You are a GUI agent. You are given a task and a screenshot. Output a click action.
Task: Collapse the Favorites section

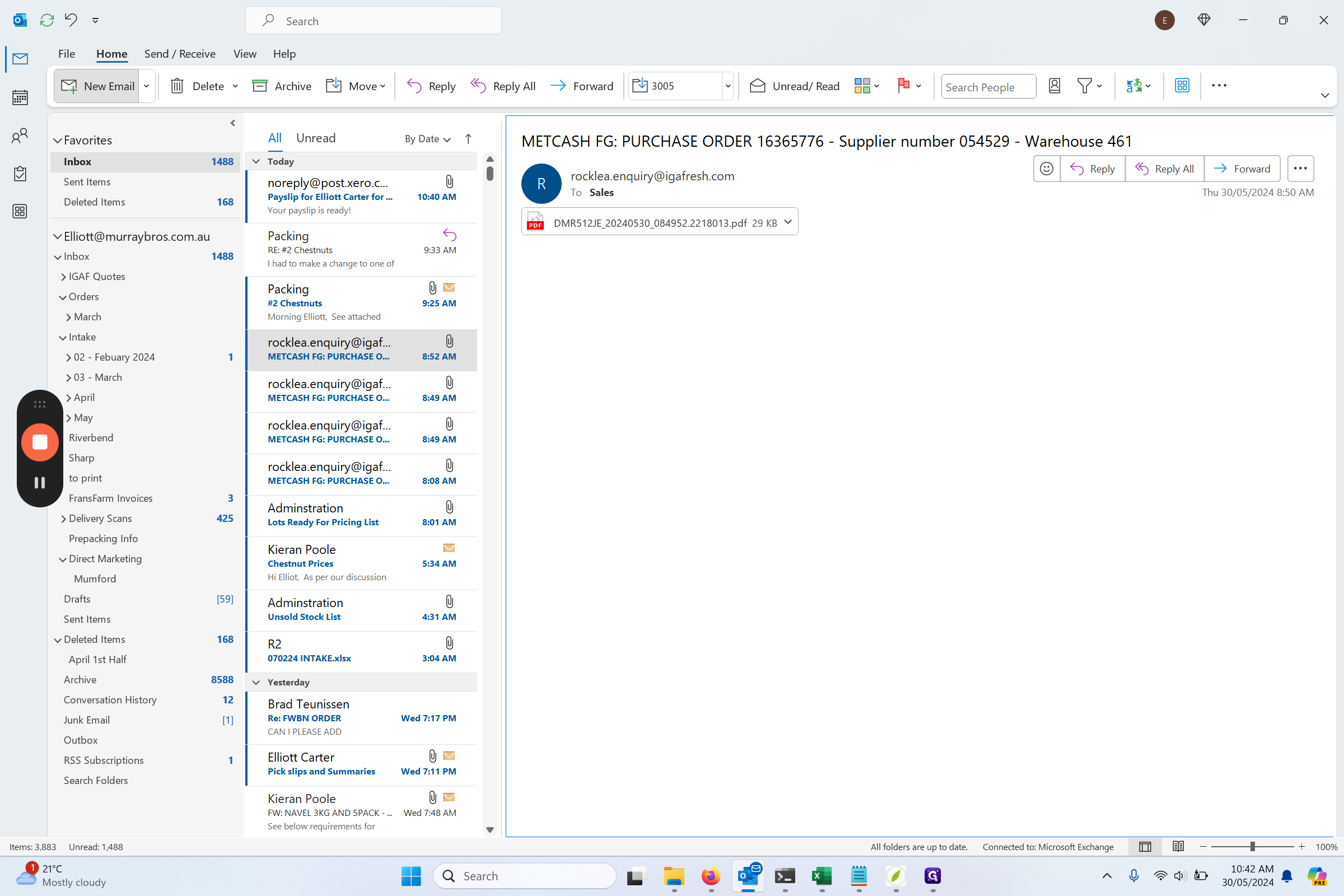coord(57,141)
